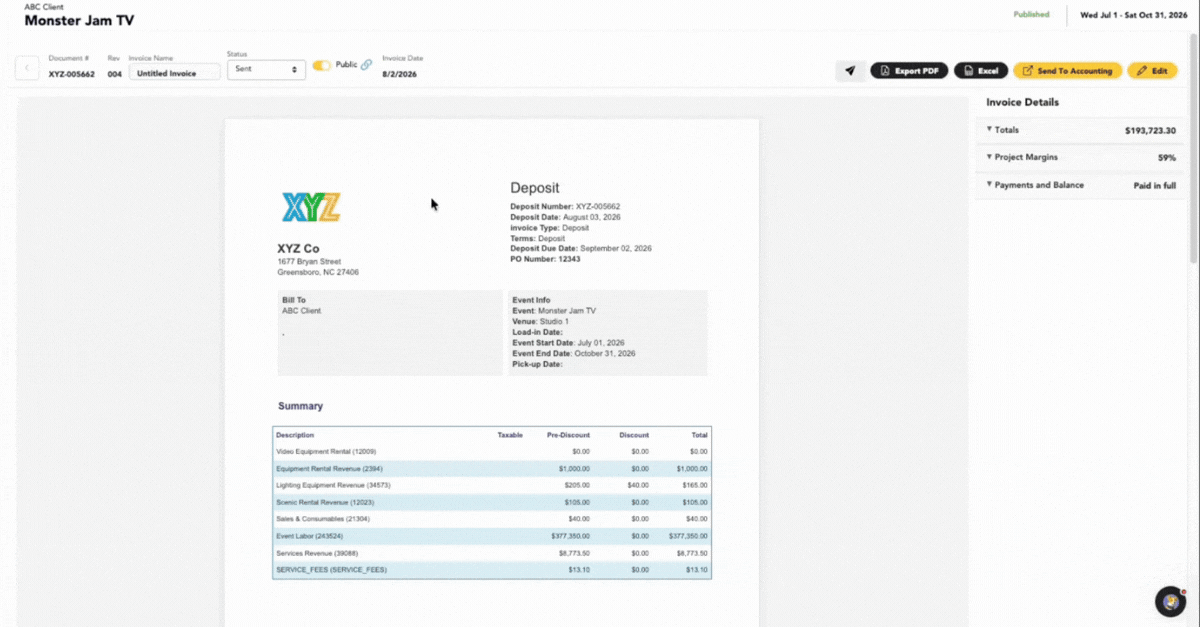Image resolution: width=1200 pixels, height=627 pixels.
Task: Click the Invoice Details heading
Action: (1022, 102)
